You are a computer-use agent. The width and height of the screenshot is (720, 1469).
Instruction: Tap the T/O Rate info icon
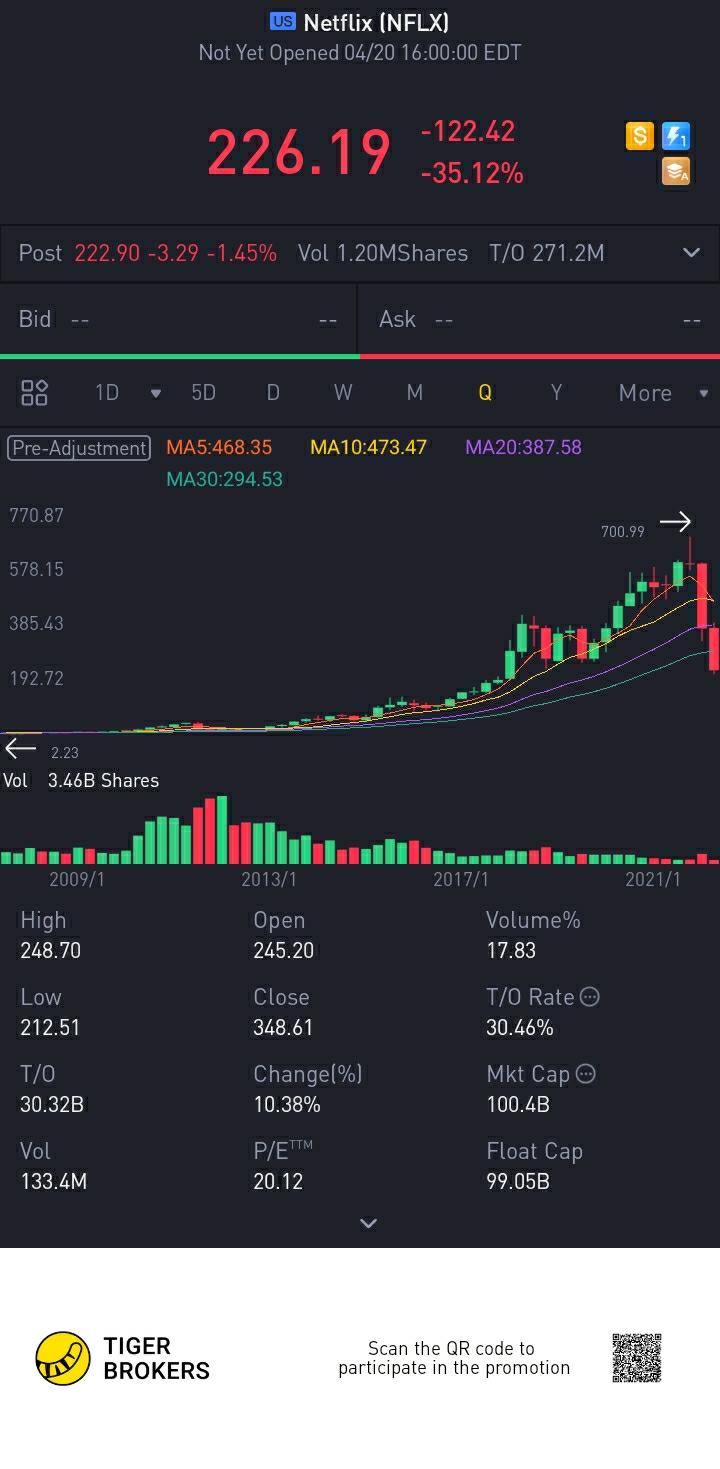590,997
